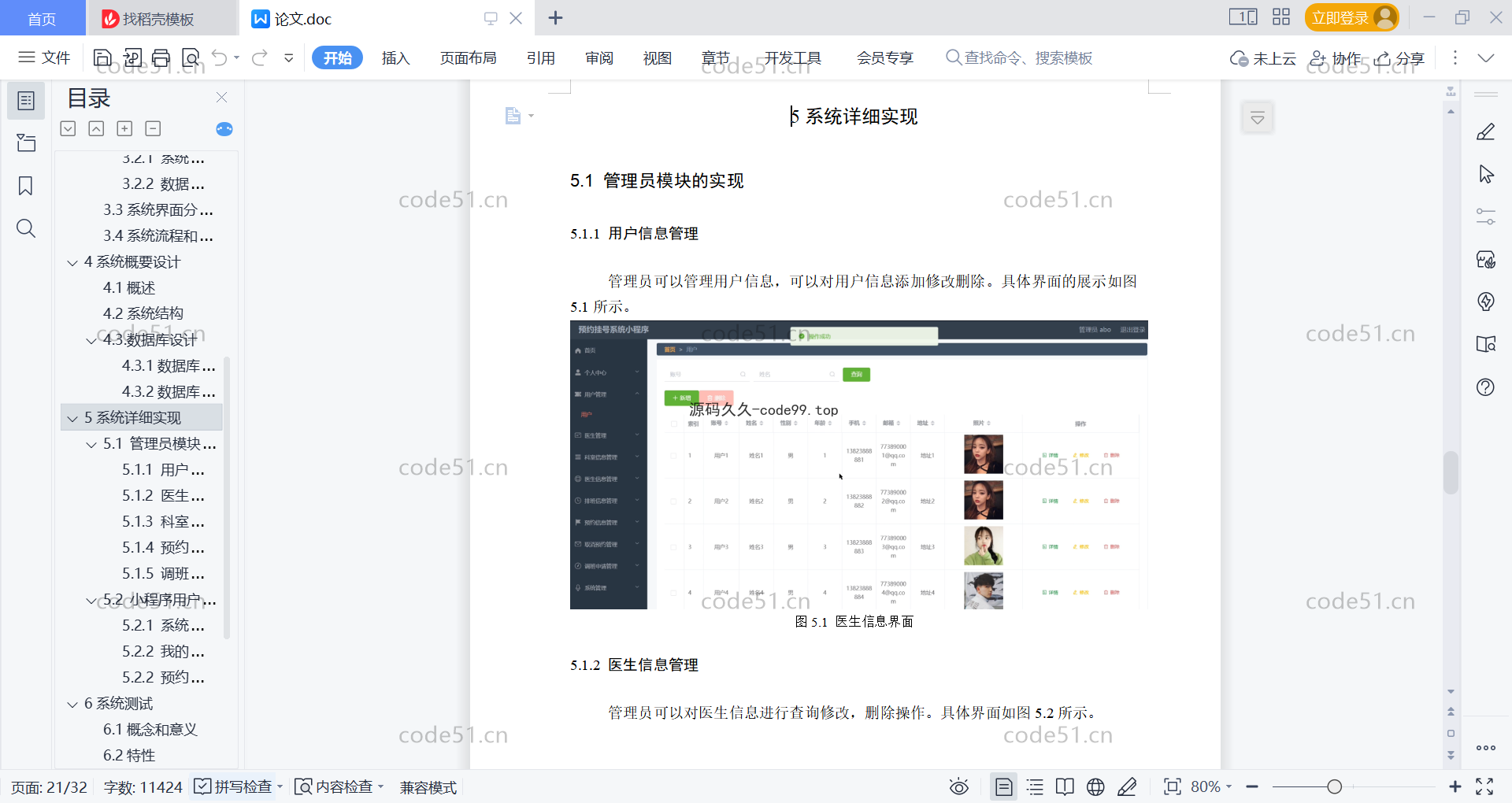The image size is (1512, 803).
Task: Switch to page layout view icon
Action: point(1004,786)
